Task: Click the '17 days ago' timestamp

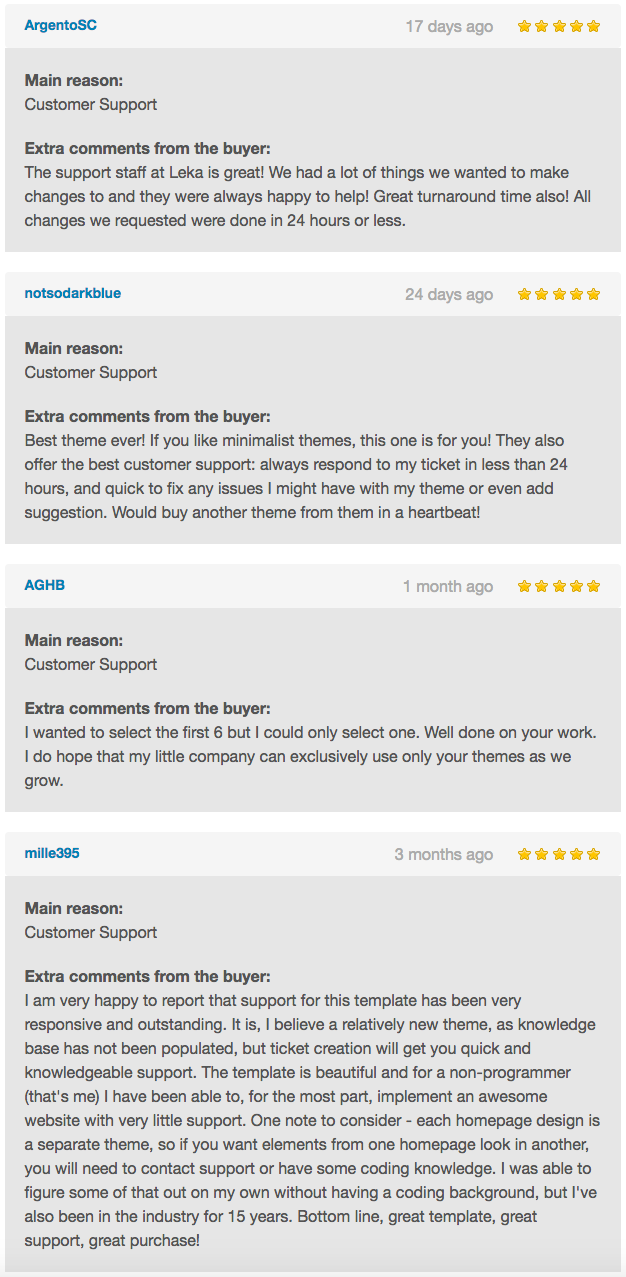Action: click(449, 26)
